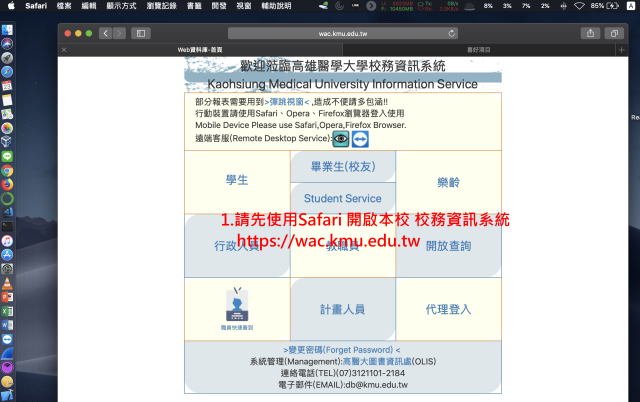Open the 檔案 menu

pos(64,6)
